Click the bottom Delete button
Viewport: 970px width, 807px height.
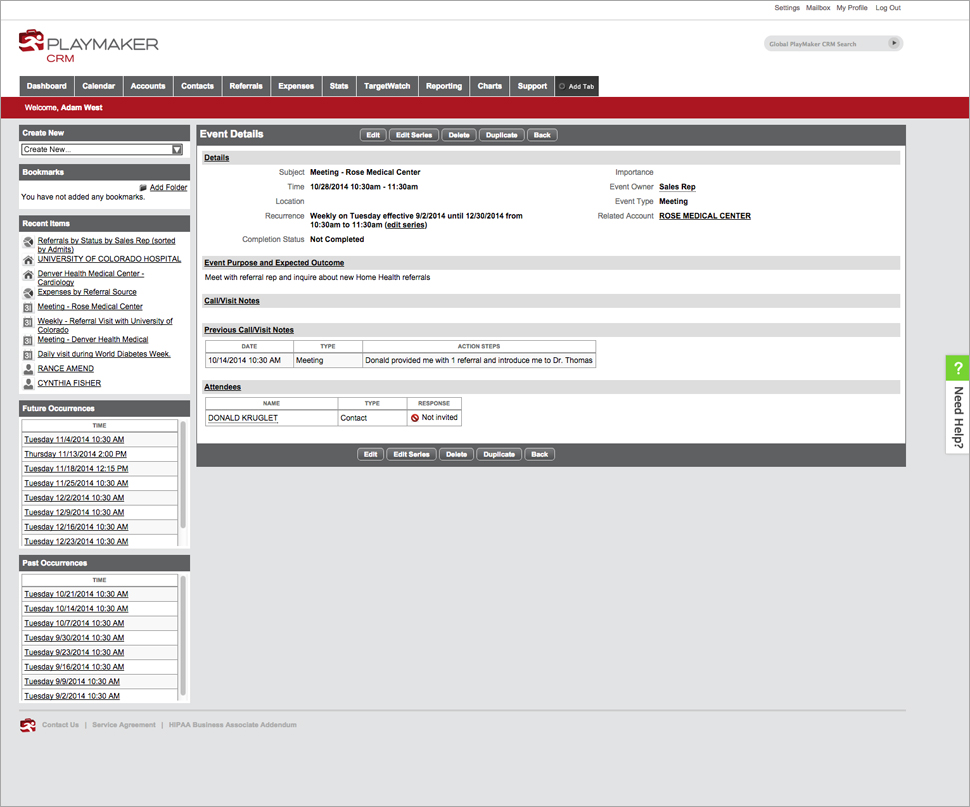click(x=457, y=455)
